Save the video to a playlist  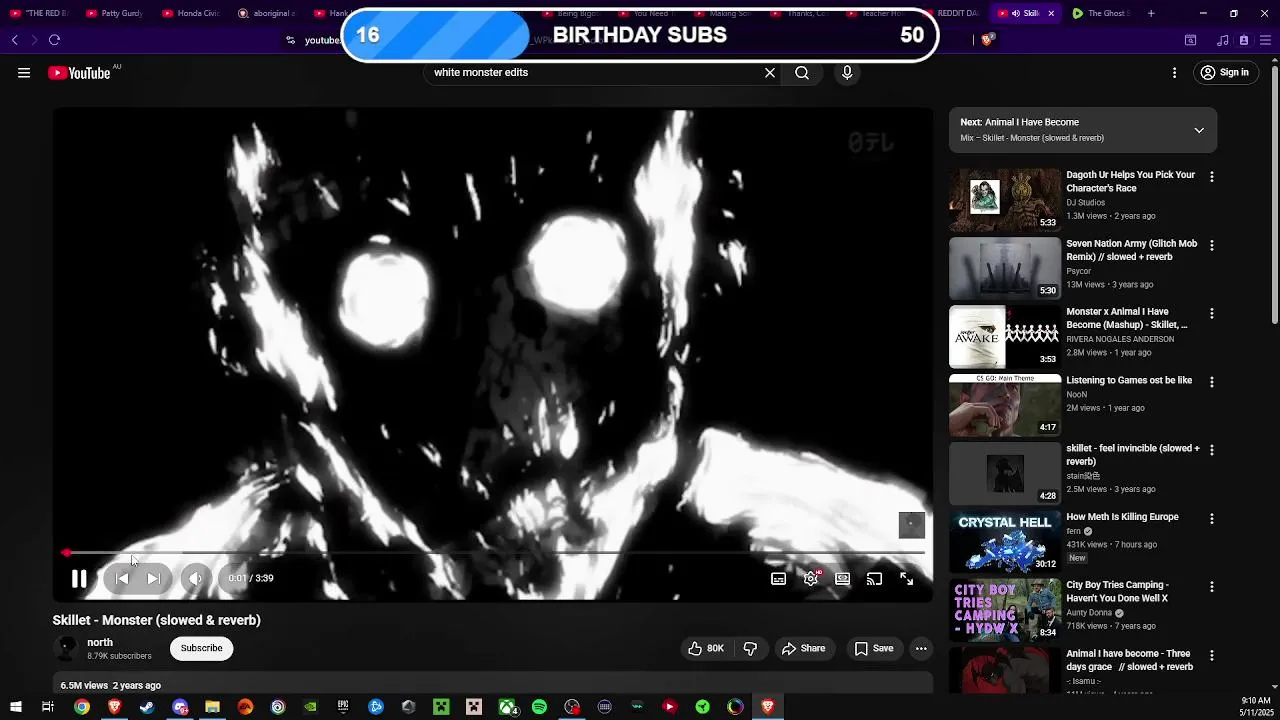pyautogui.click(x=873, y=648)
